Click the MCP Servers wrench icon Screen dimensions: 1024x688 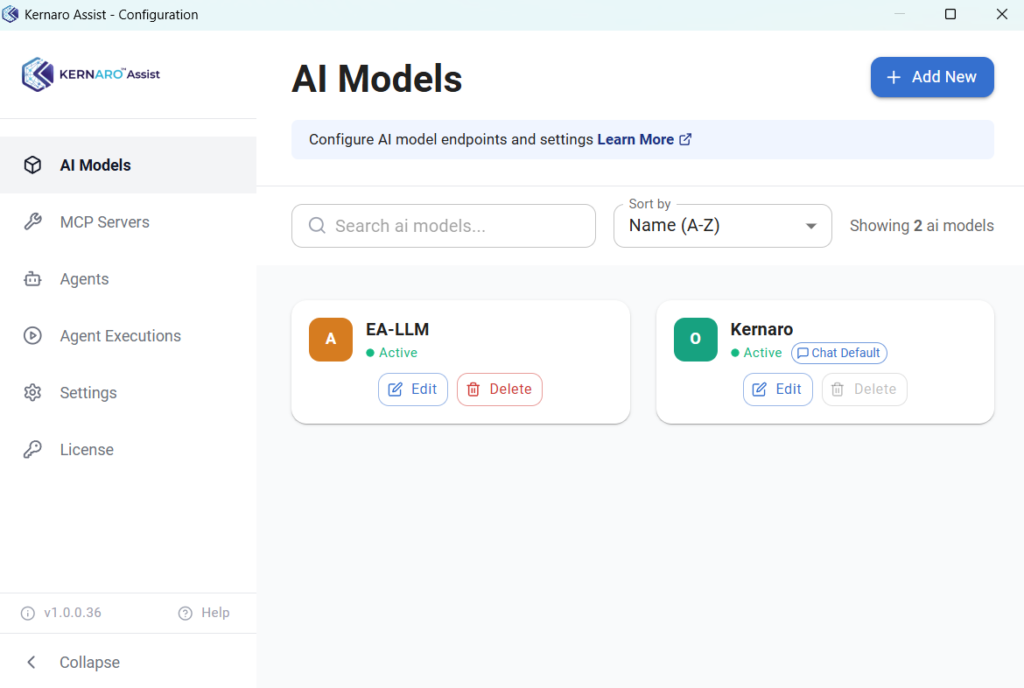(x=33, y=222)
